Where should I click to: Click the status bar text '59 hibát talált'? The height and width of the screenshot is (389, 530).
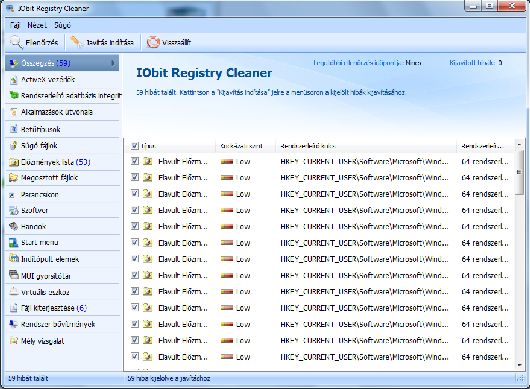[28, 379]
